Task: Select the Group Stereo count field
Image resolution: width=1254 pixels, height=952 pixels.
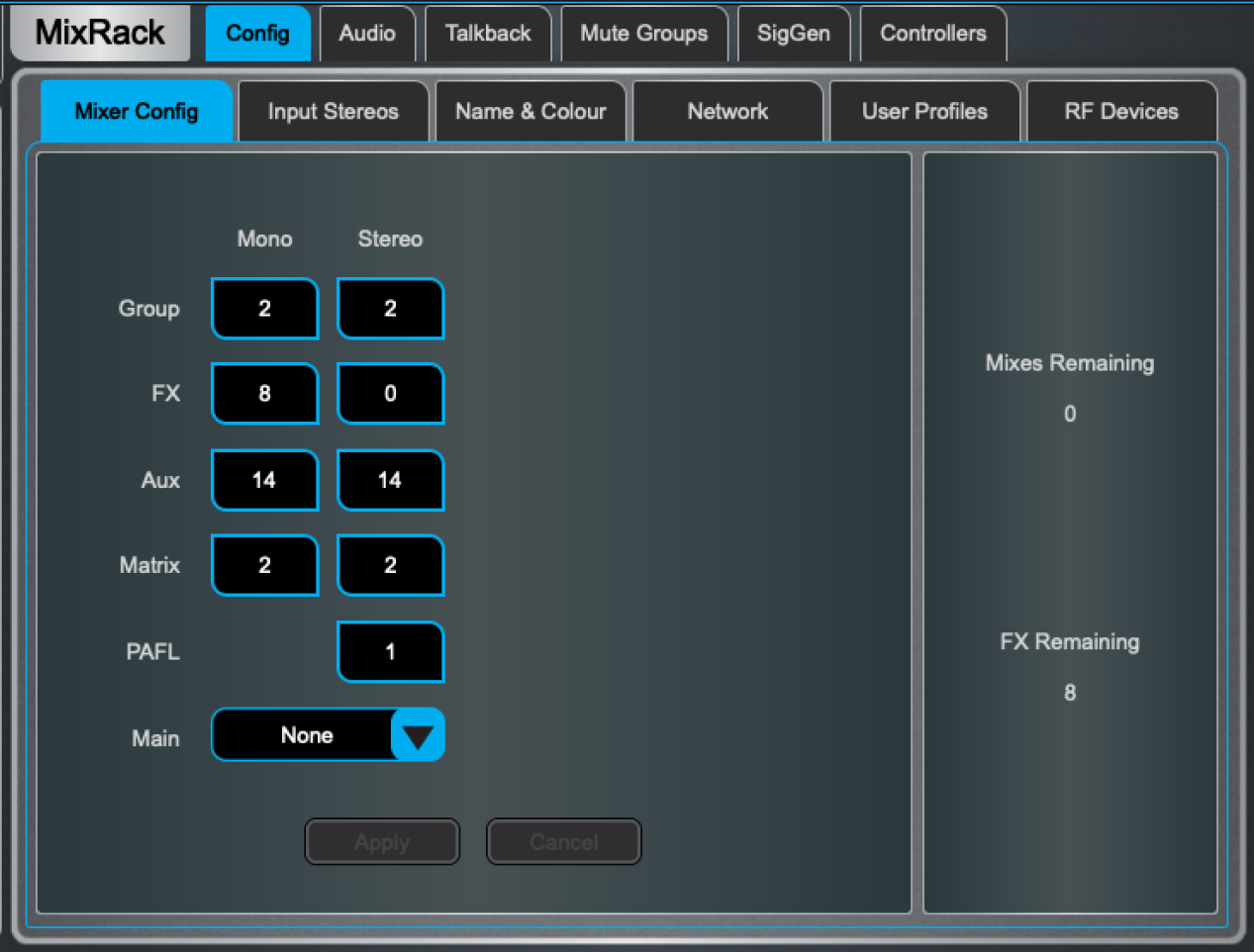Action: click(390, 309)
